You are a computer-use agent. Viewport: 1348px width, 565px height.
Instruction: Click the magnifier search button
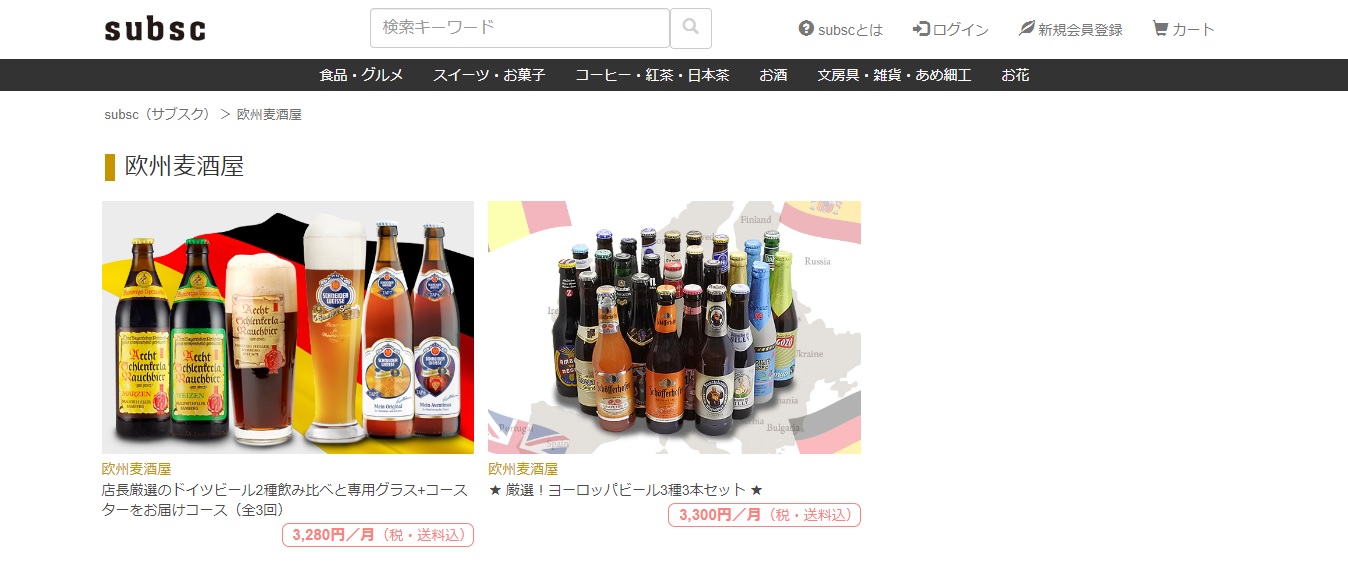[691, 28]
